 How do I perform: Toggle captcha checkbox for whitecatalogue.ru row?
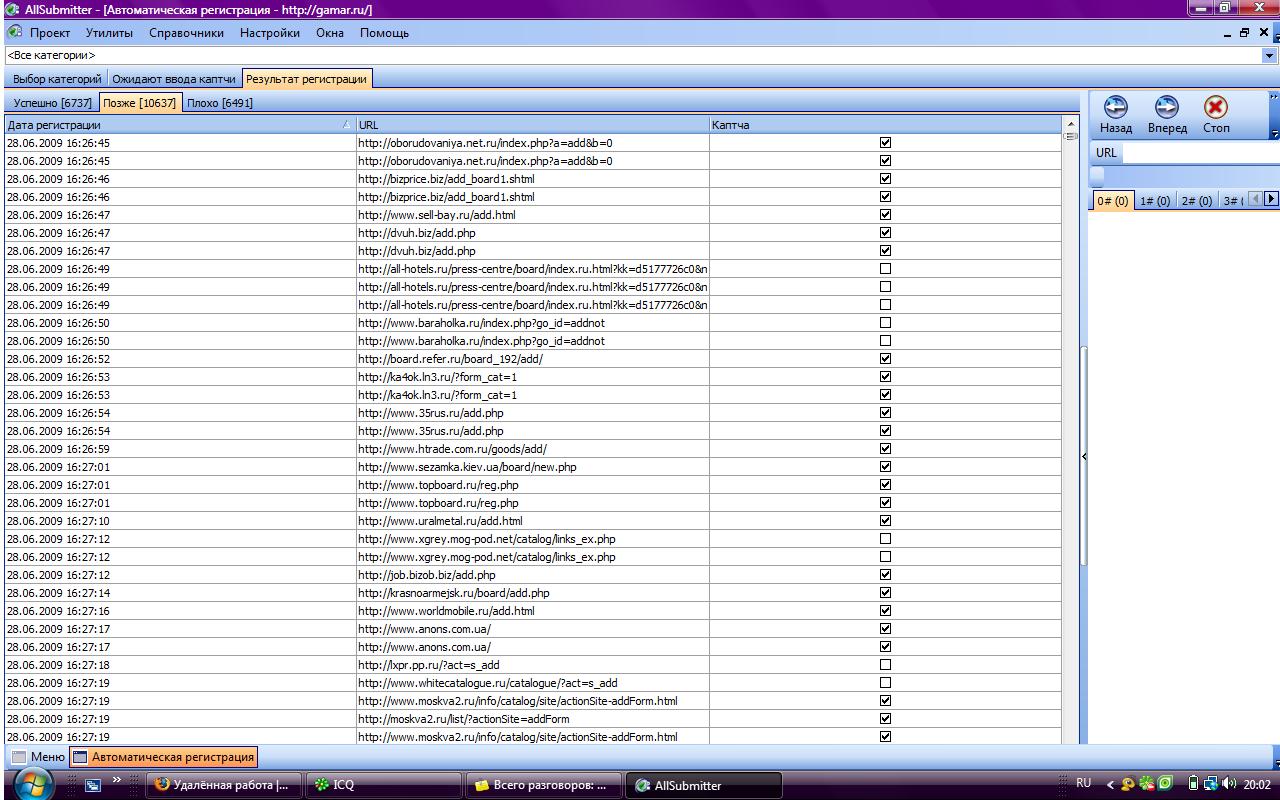point(885,683)
